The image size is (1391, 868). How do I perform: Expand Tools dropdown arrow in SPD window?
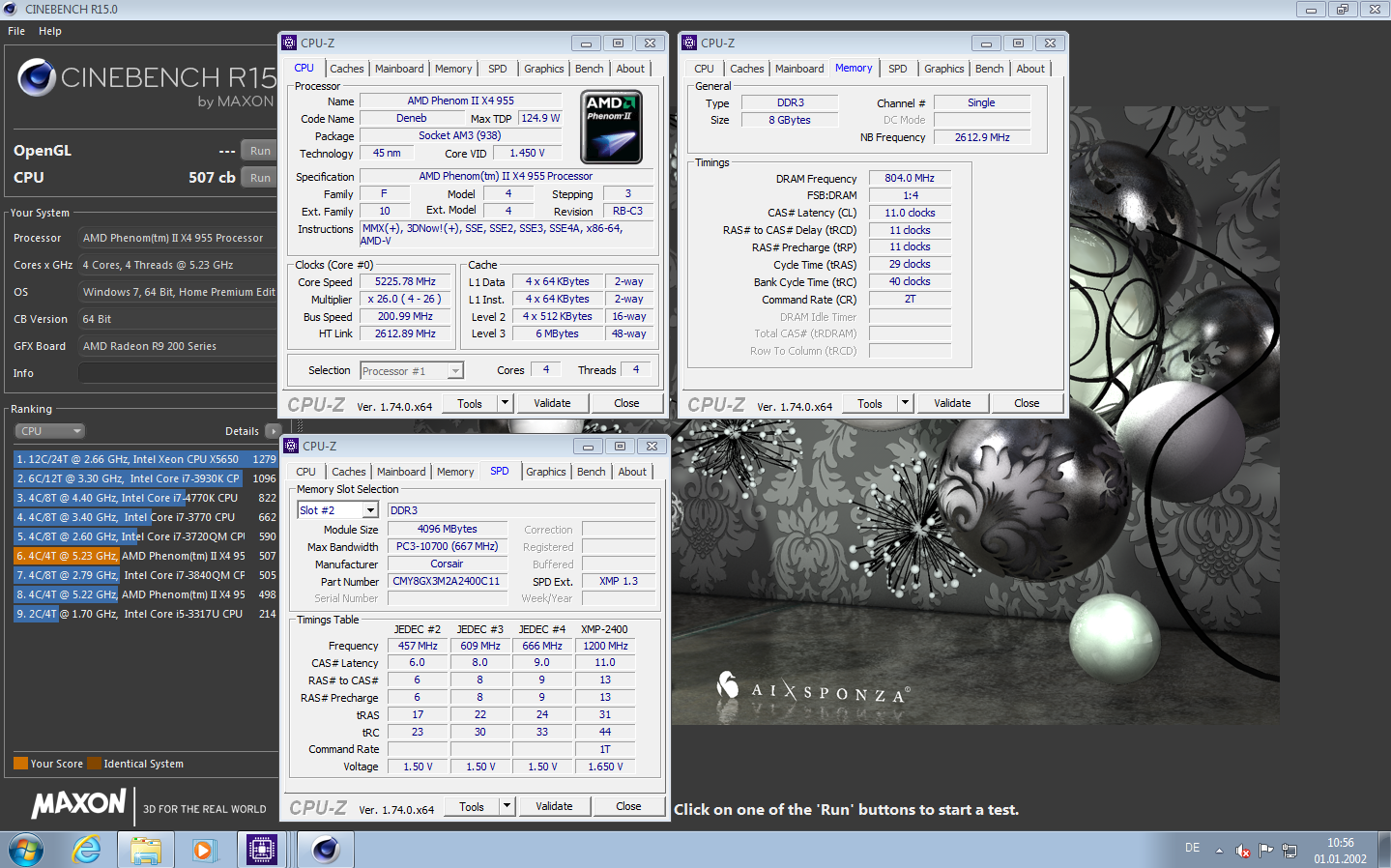[x=507, y=806]
